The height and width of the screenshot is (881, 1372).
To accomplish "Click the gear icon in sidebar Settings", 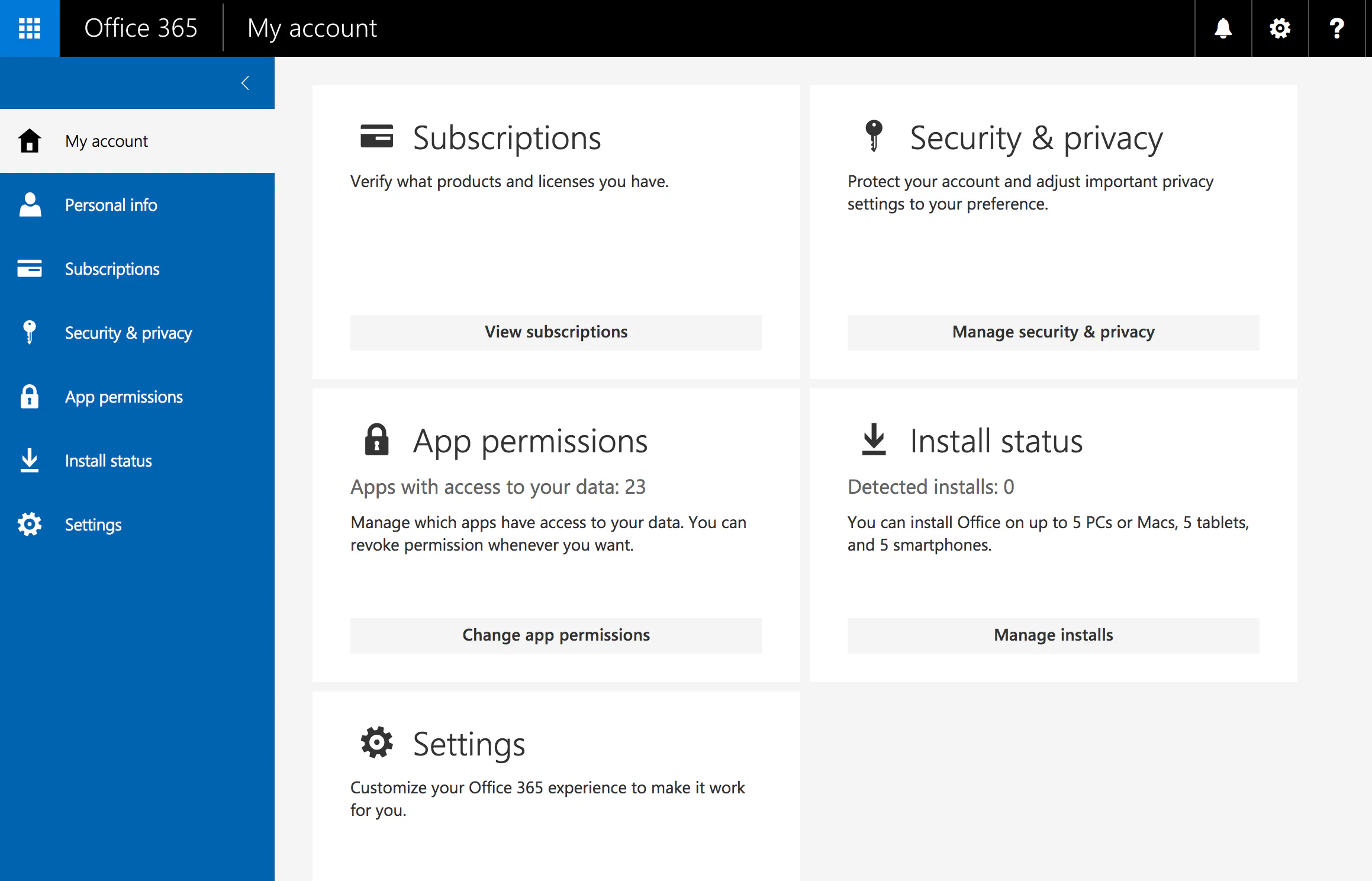I will 30,524.
